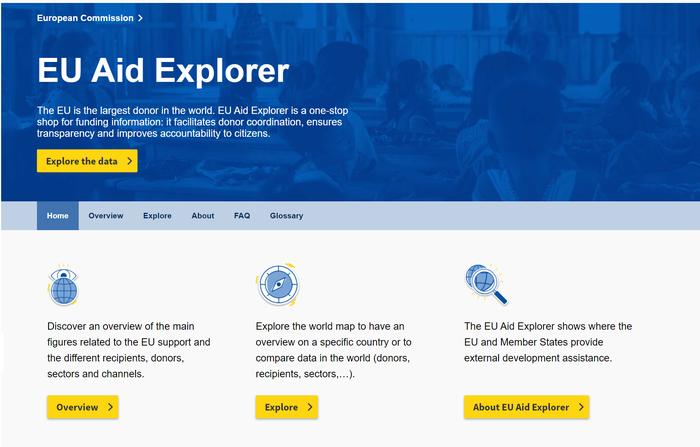Open the FAQ nav tab
The width and height of the screenshot is (700, 447).
(x=242, y=216)
